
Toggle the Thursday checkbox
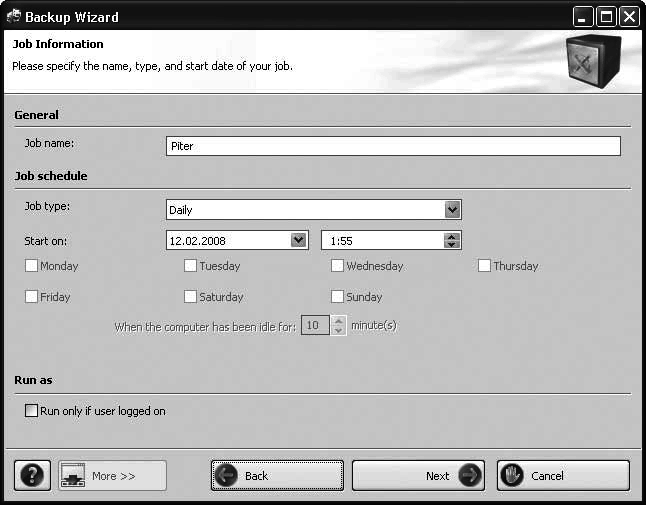click(484, 266)
